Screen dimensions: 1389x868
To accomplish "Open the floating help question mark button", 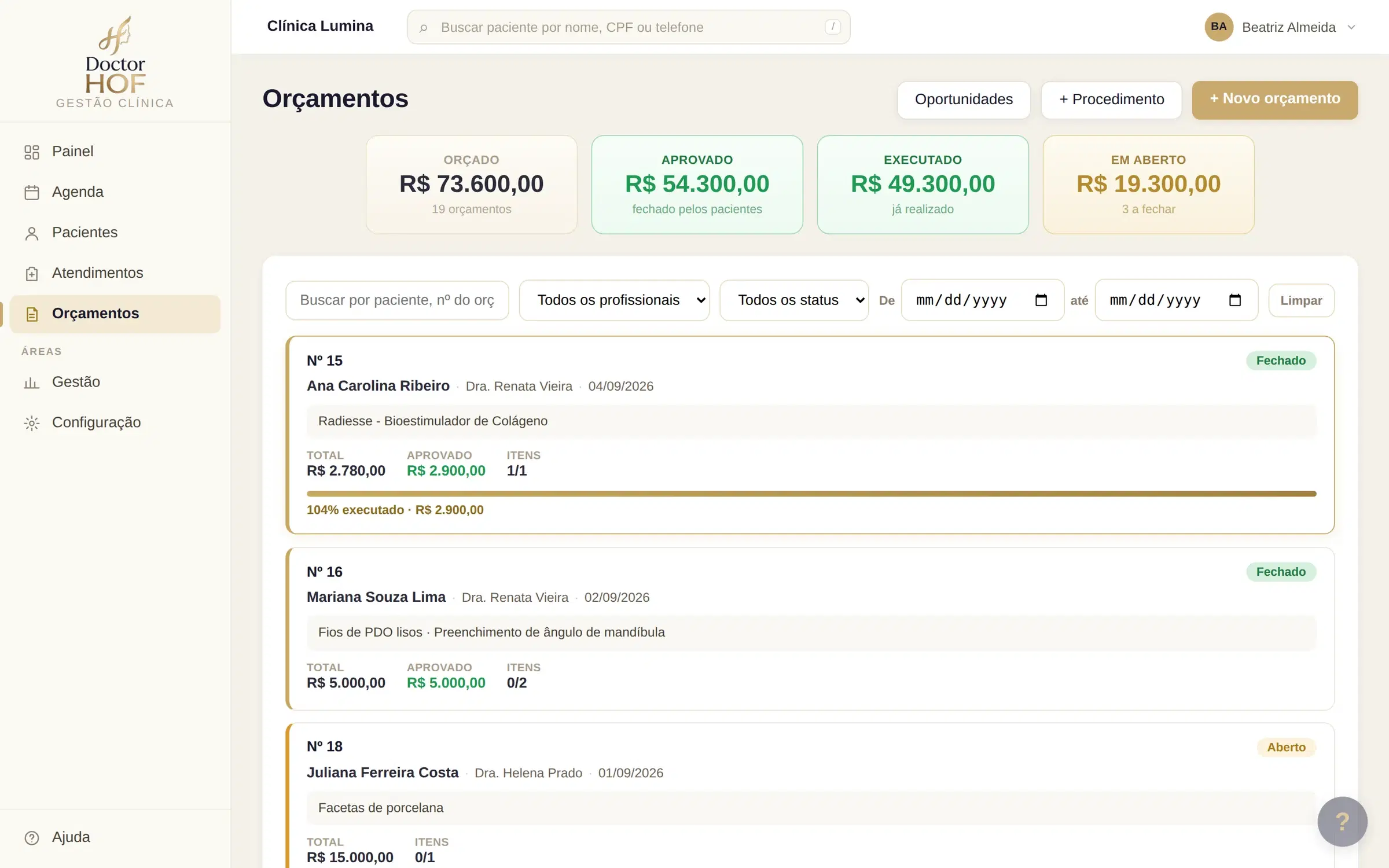I will (x=1342, y=821).
